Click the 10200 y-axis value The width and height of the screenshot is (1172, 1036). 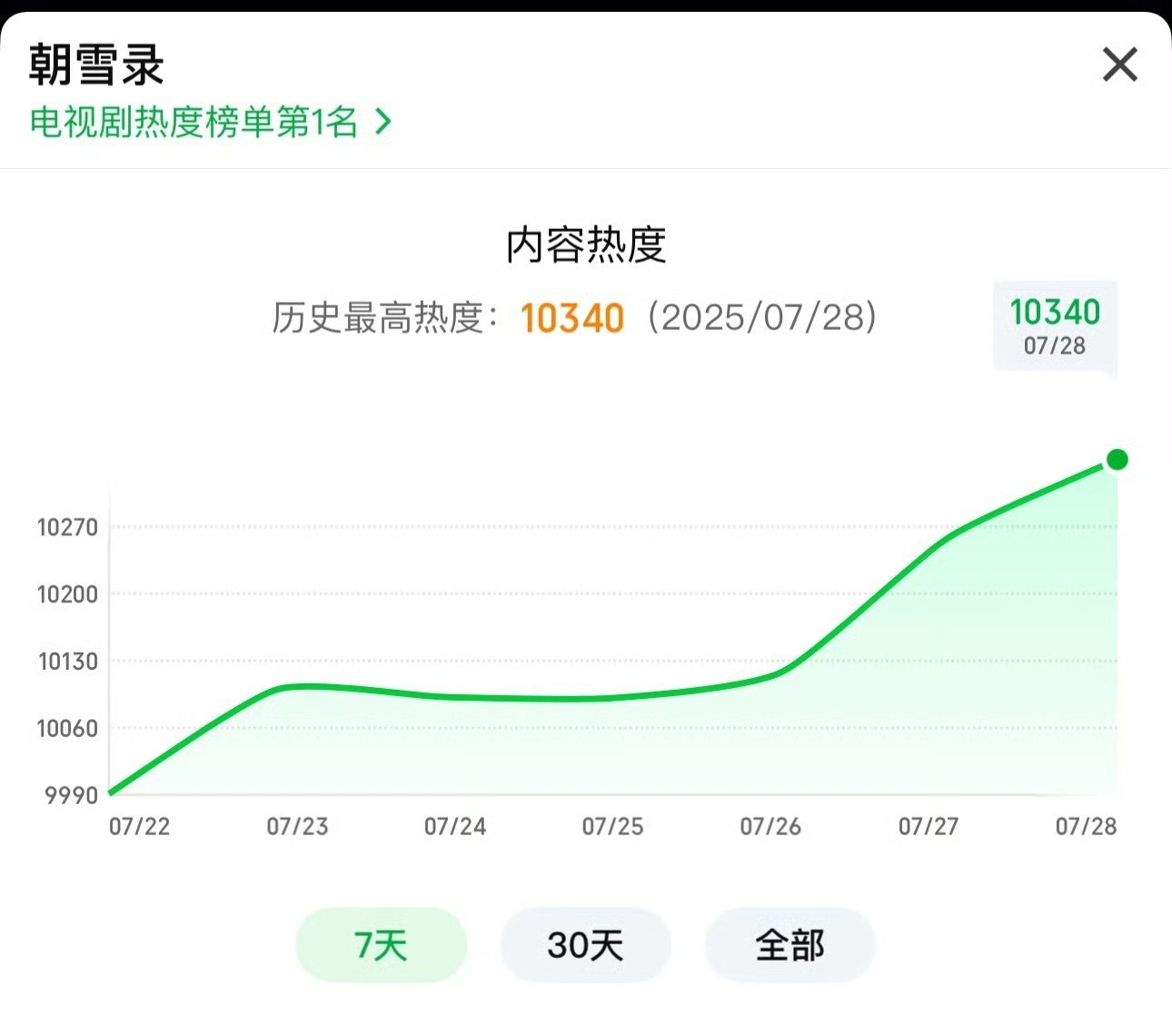click(x=67, y=594)
